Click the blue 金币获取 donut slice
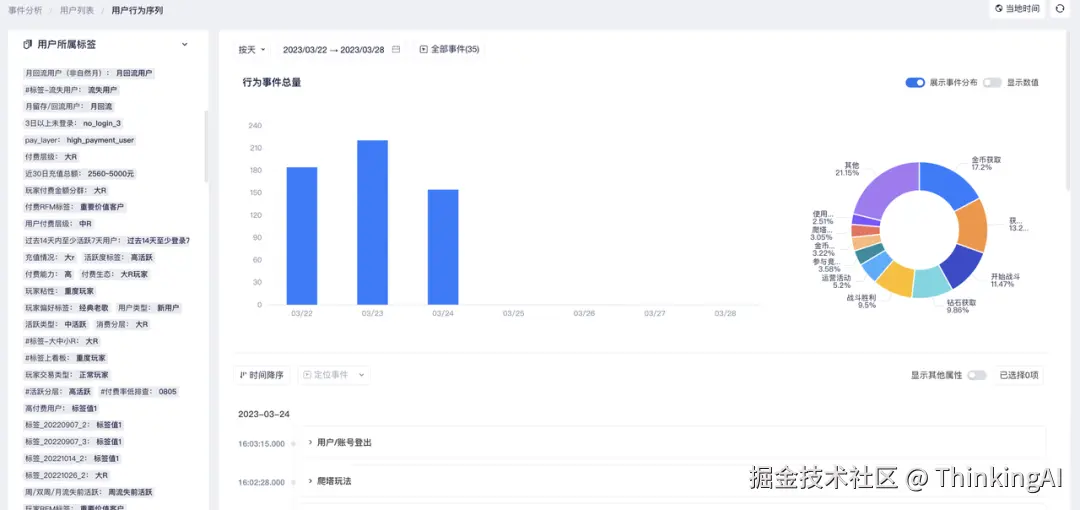 [946, 181]
